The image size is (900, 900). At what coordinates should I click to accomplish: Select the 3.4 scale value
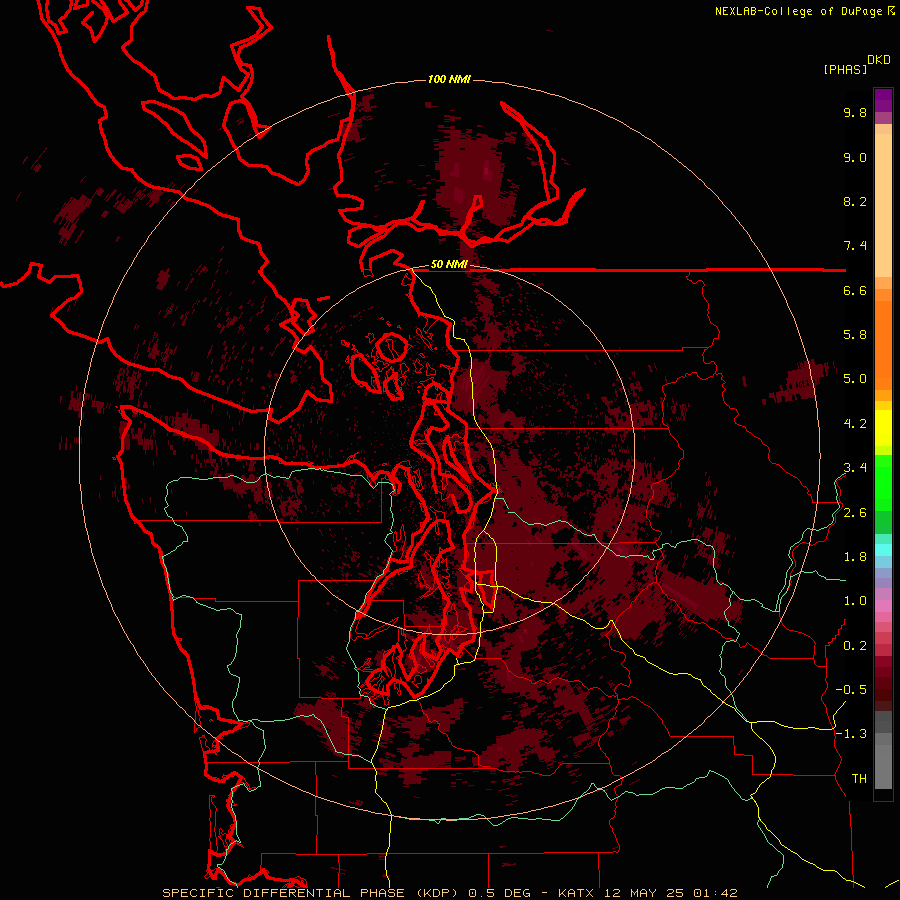855,468
